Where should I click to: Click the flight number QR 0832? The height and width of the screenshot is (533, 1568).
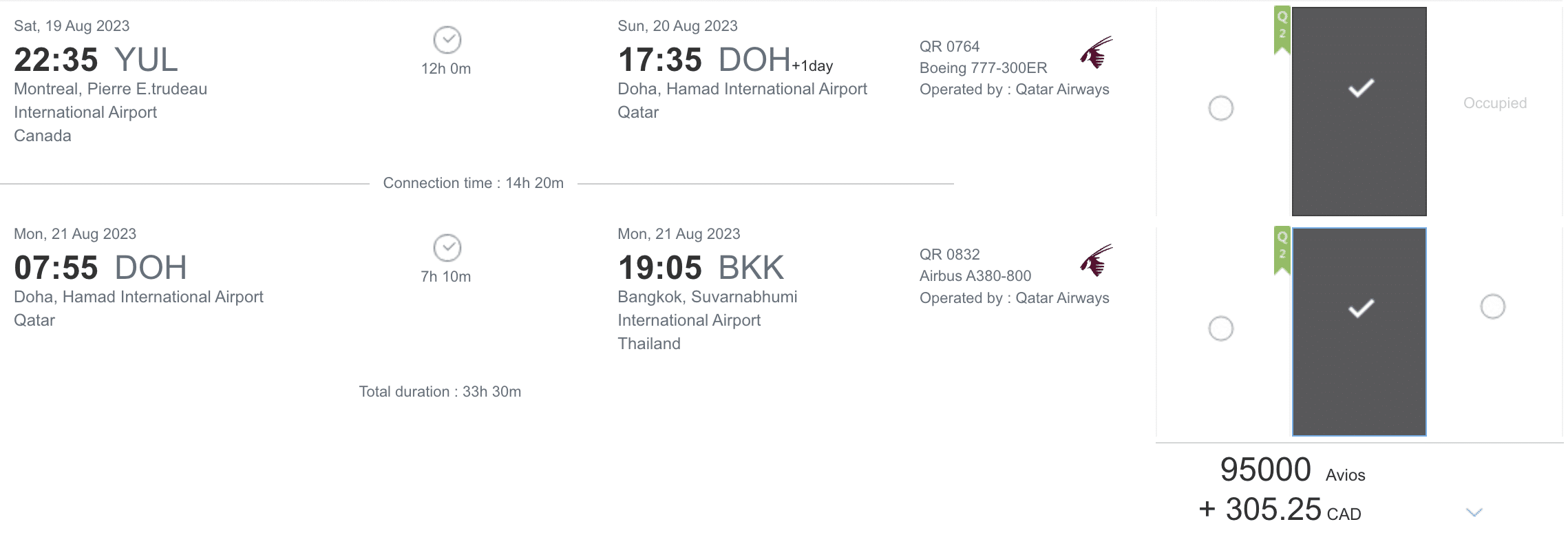click(949, 255)
